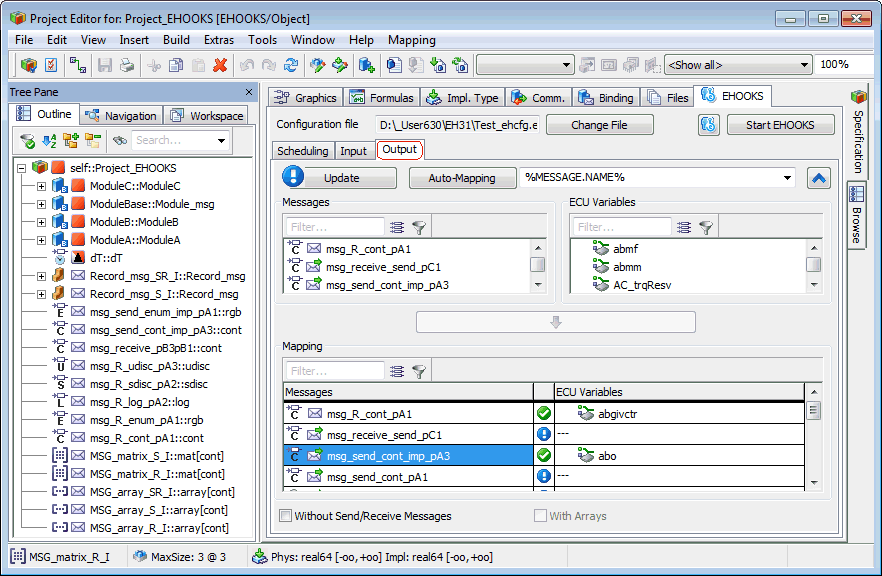Select MSG_matrix_R_I::mat[cont] in the tree
Screen dimensions: 882x576
click(157, 474)
